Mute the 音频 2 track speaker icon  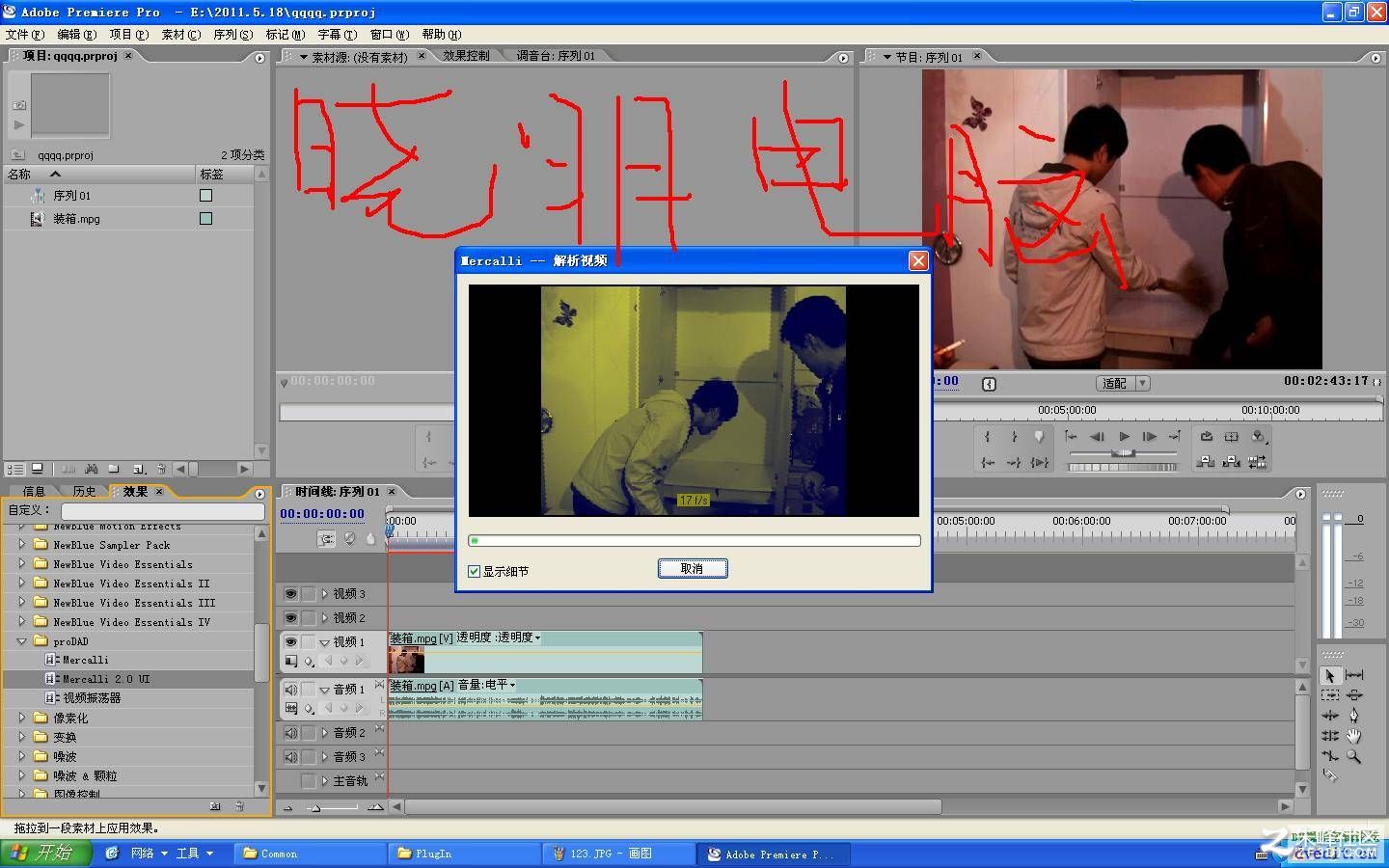point(290,733)
